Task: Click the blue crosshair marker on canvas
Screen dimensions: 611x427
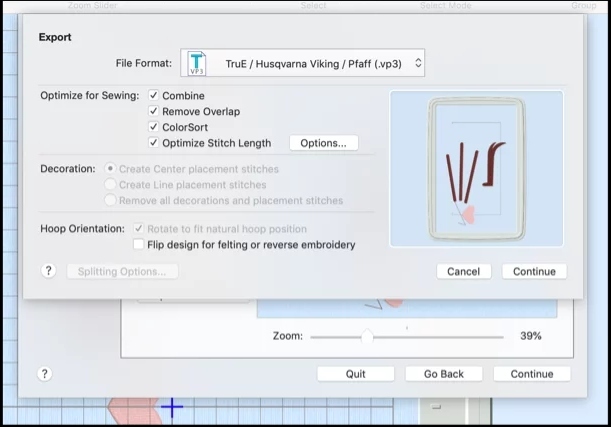Action: click(x=172, y=407)
